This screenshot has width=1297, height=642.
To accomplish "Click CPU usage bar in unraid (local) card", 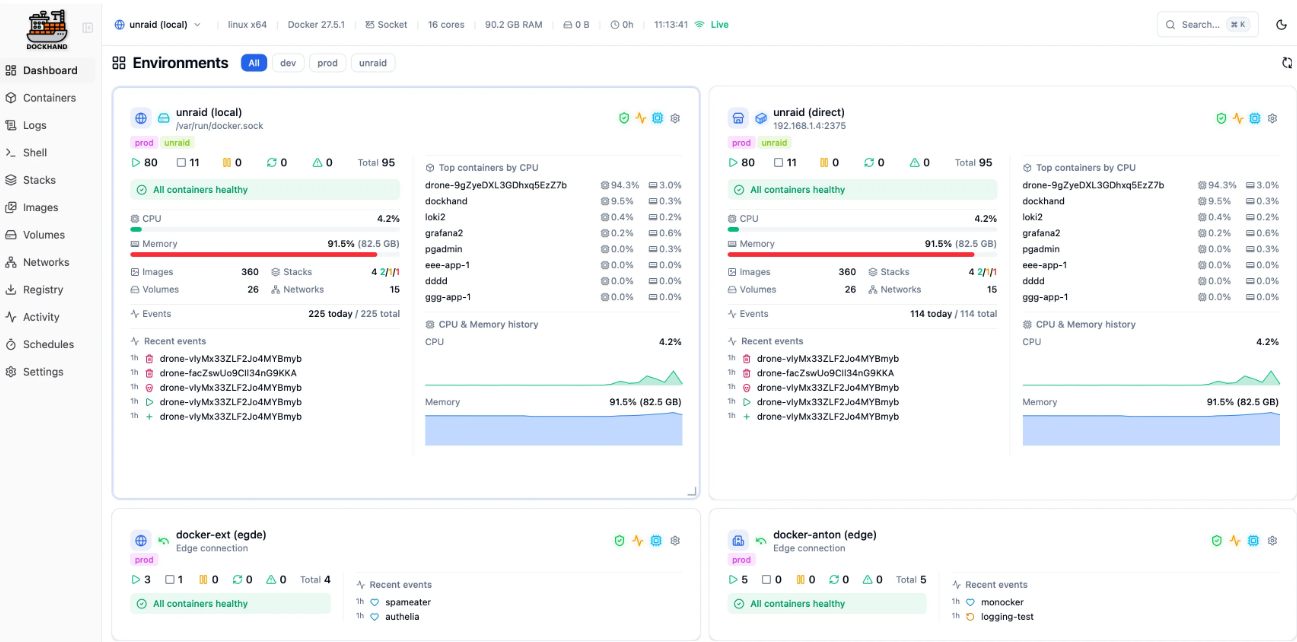I will (265, 229).
